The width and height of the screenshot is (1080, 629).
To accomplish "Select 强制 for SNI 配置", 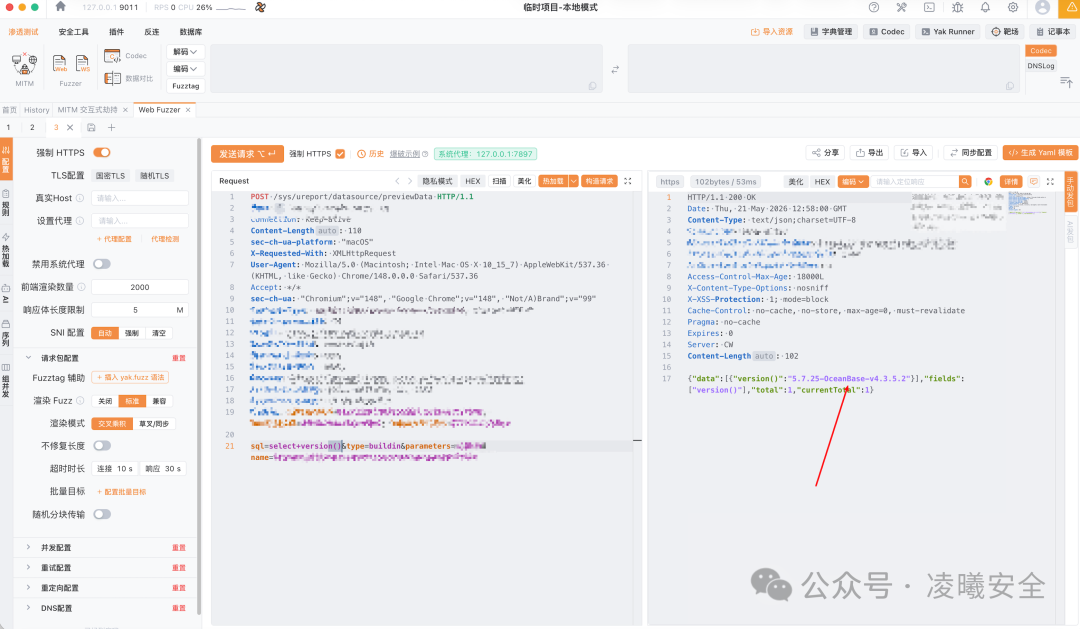I will [x=132, y=333].
